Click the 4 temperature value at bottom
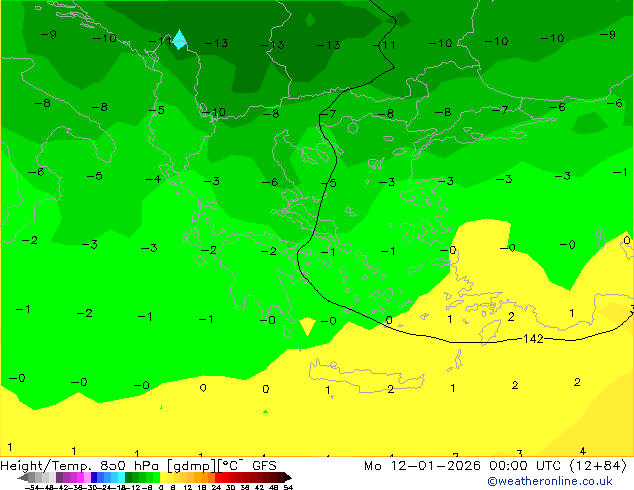The image size is (634, 490). 582,450
